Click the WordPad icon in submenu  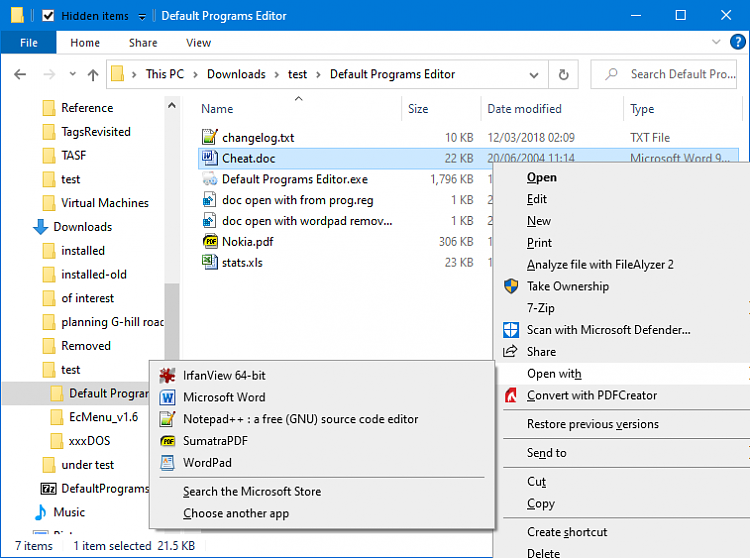166,463
